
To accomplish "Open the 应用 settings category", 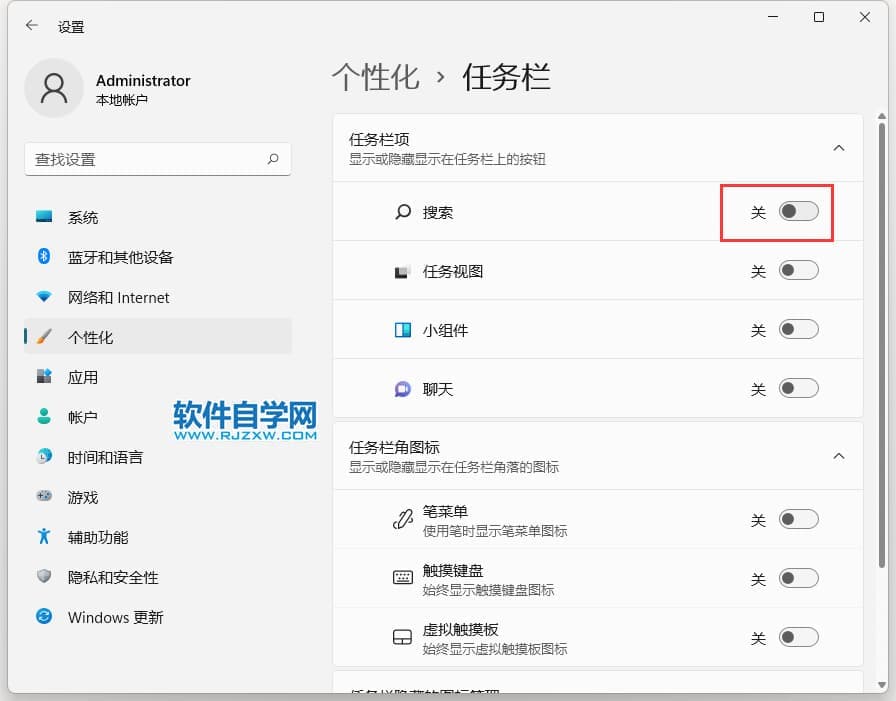I will (83, 377).
